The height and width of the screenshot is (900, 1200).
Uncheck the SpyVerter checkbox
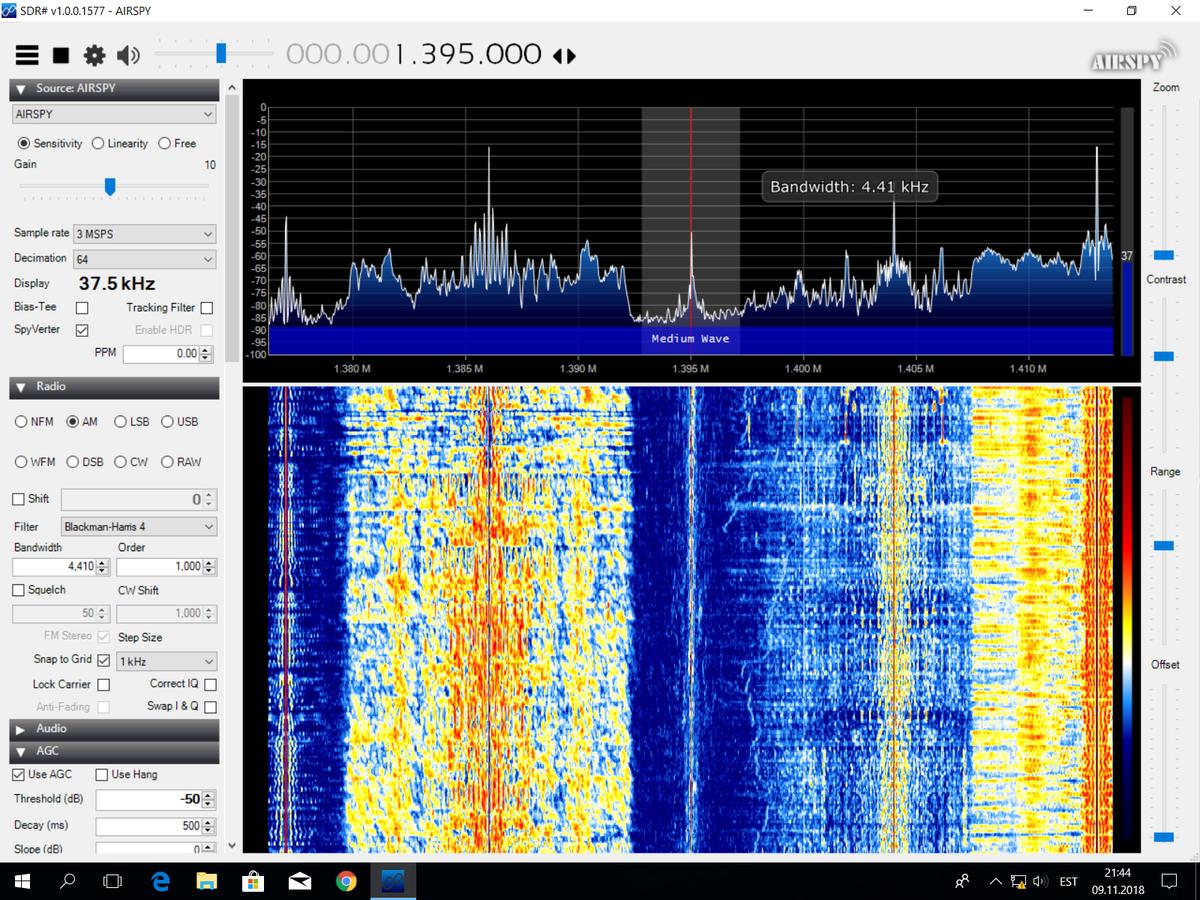(x=82, y=330)
